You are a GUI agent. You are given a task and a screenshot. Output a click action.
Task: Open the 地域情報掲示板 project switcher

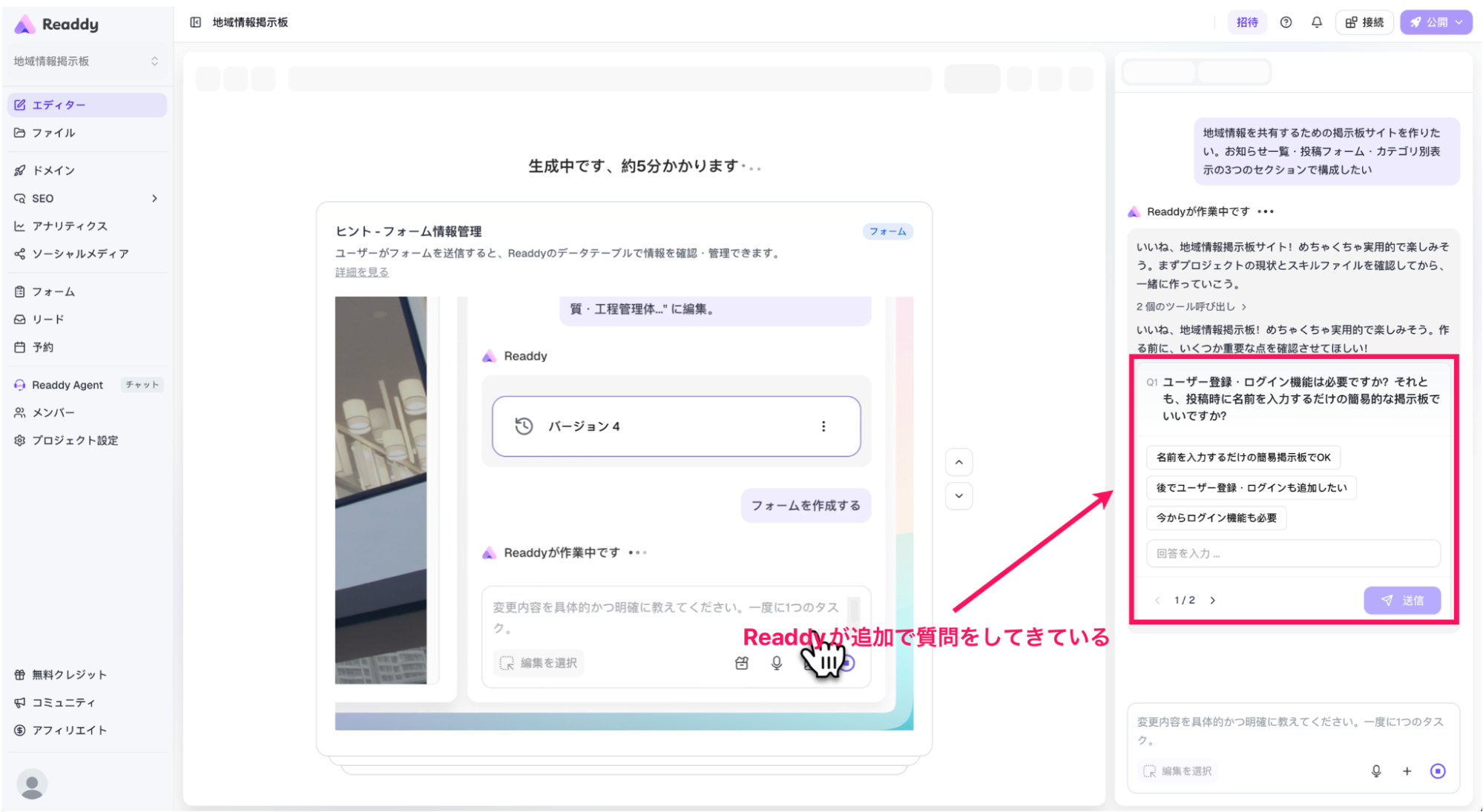click(86, 61)
